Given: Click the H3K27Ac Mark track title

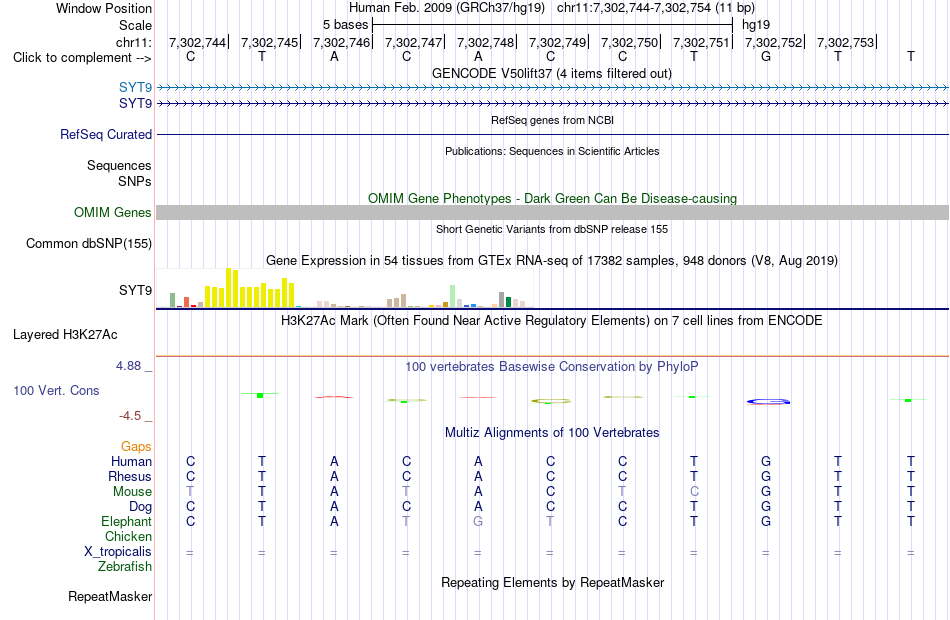Looking at the screenshot, I should click(552, 321).
